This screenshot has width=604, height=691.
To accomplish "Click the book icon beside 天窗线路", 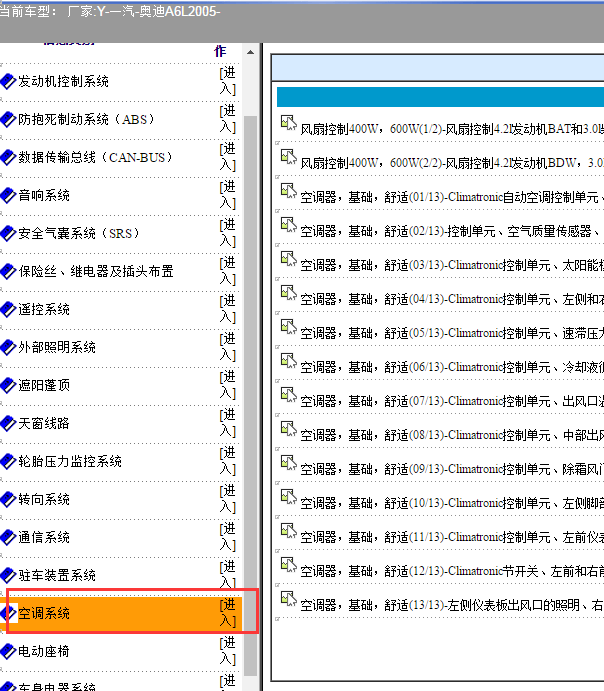I will pos(8,423).
